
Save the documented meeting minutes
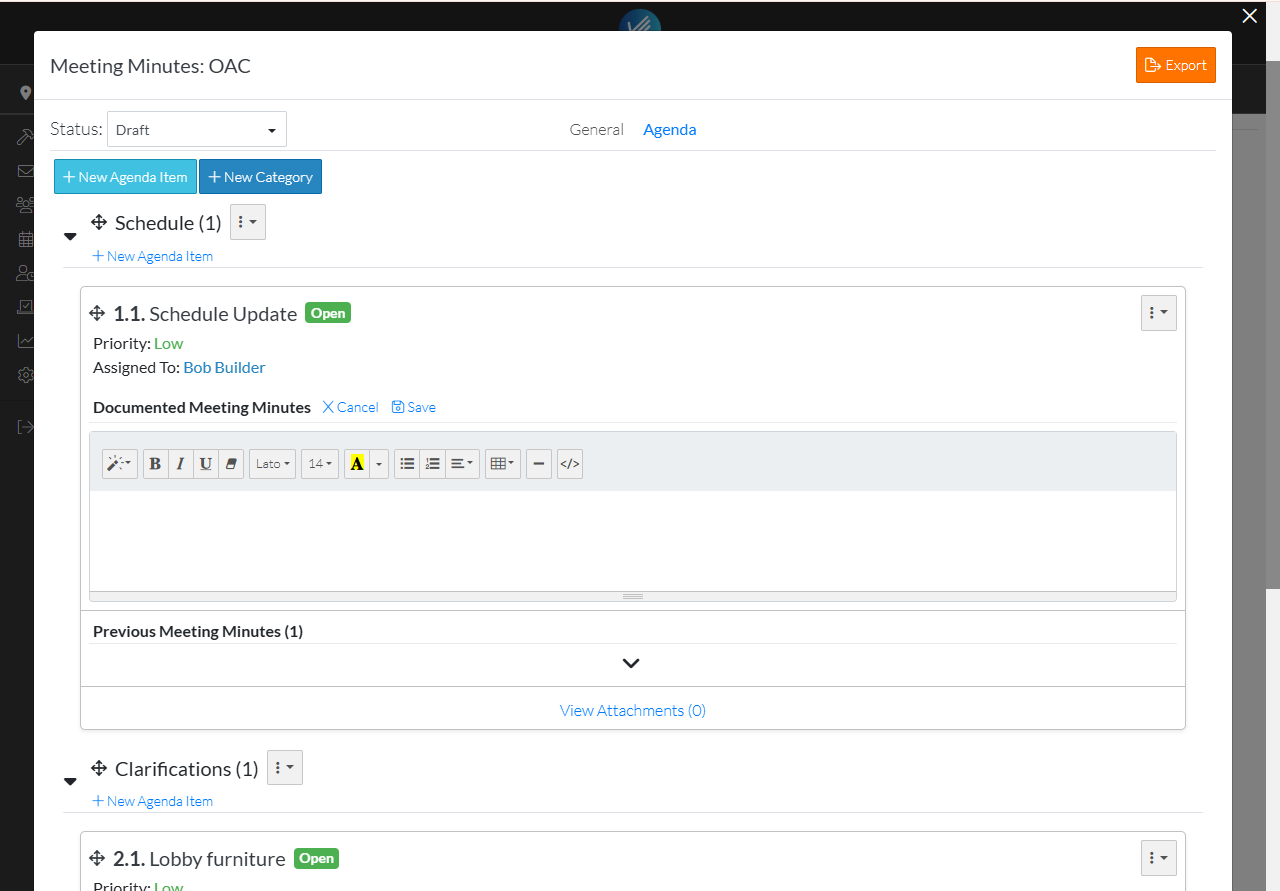[414, 407]
